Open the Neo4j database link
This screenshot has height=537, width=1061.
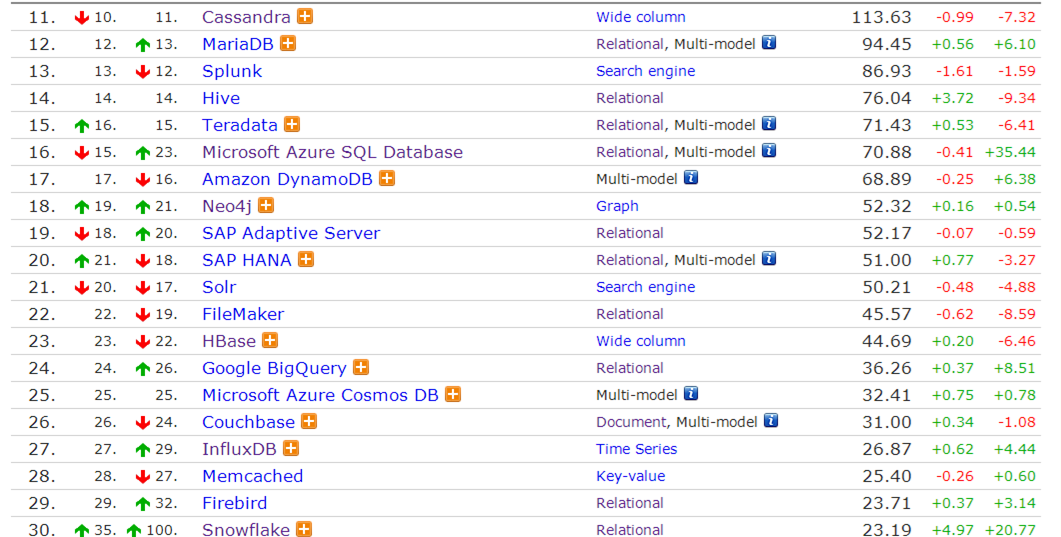pyautogui.click(x=227, y=206)
